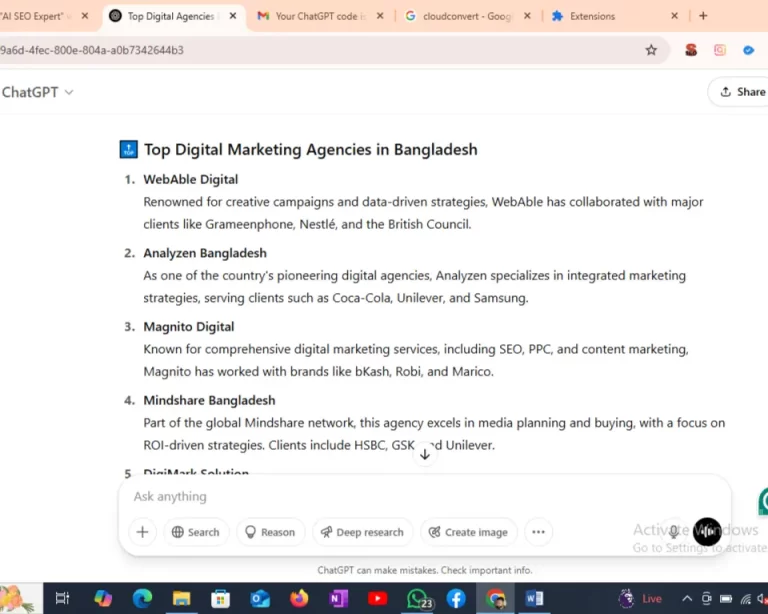The width and height of the screenshot is (768, 614).
Task: Close the AI SEO Expert tab
Action: pyautogui.click(x=85, y=16)
